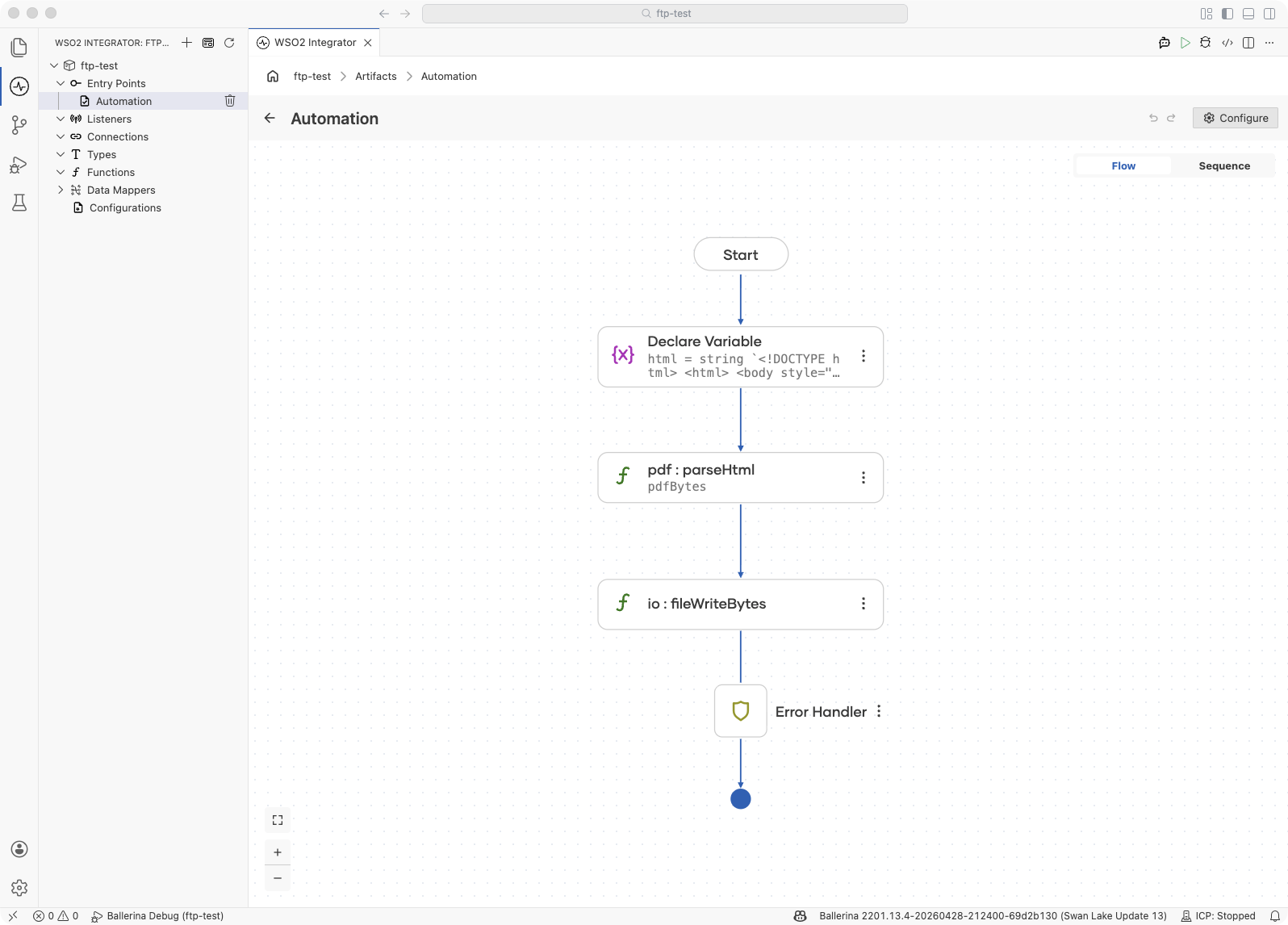Refresh the WSO2 Integrator project tree
Screen dimensions: 1288x925
(229, 43)
